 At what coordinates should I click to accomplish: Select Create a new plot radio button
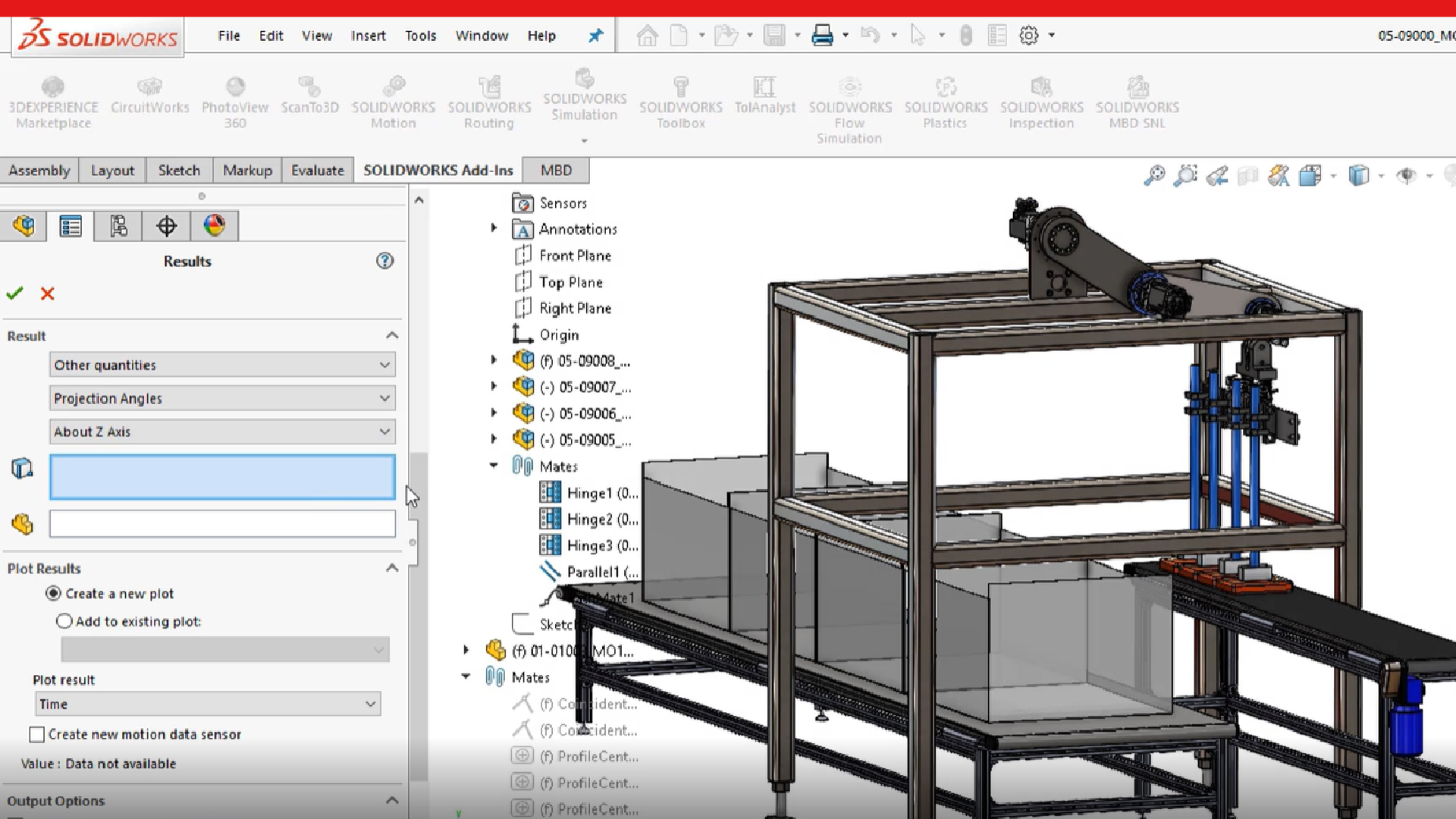click(x=53, y=594)
